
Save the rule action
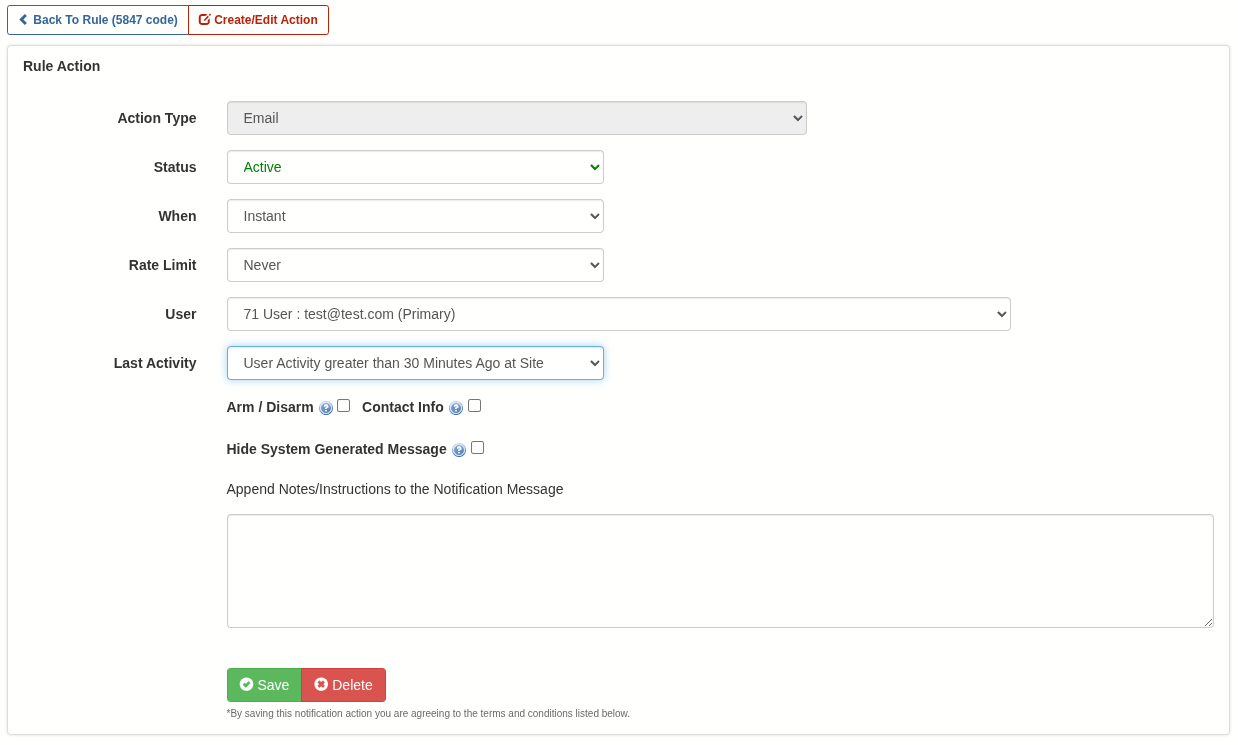[x=264, y=685]
